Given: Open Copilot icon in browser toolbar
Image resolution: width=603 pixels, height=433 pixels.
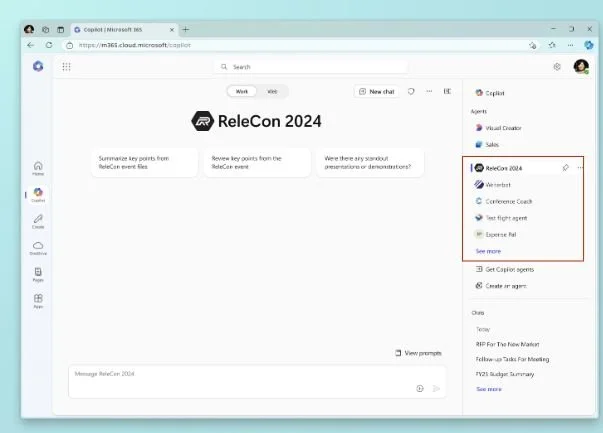Looking at the screenshot, I should pyautogui.click(x=589, y=45).
